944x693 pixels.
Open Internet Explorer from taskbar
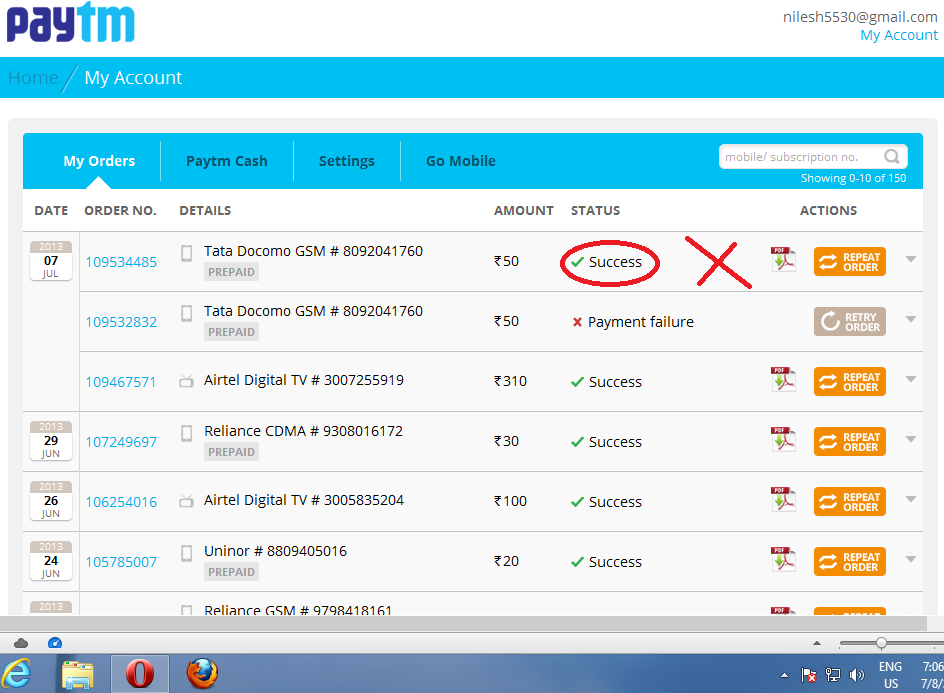click(19, 674)
